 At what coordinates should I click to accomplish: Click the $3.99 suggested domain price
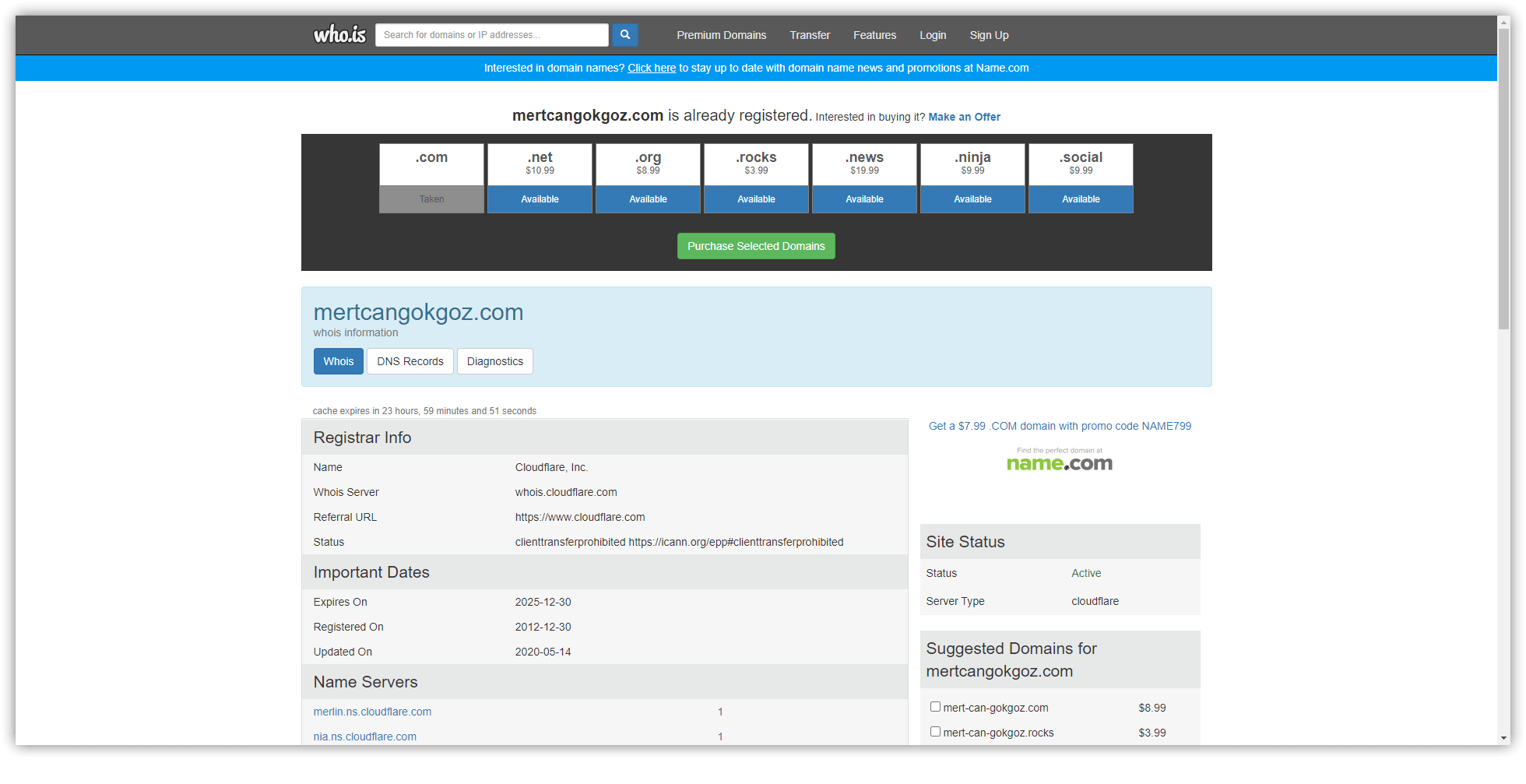point(1152,733)
